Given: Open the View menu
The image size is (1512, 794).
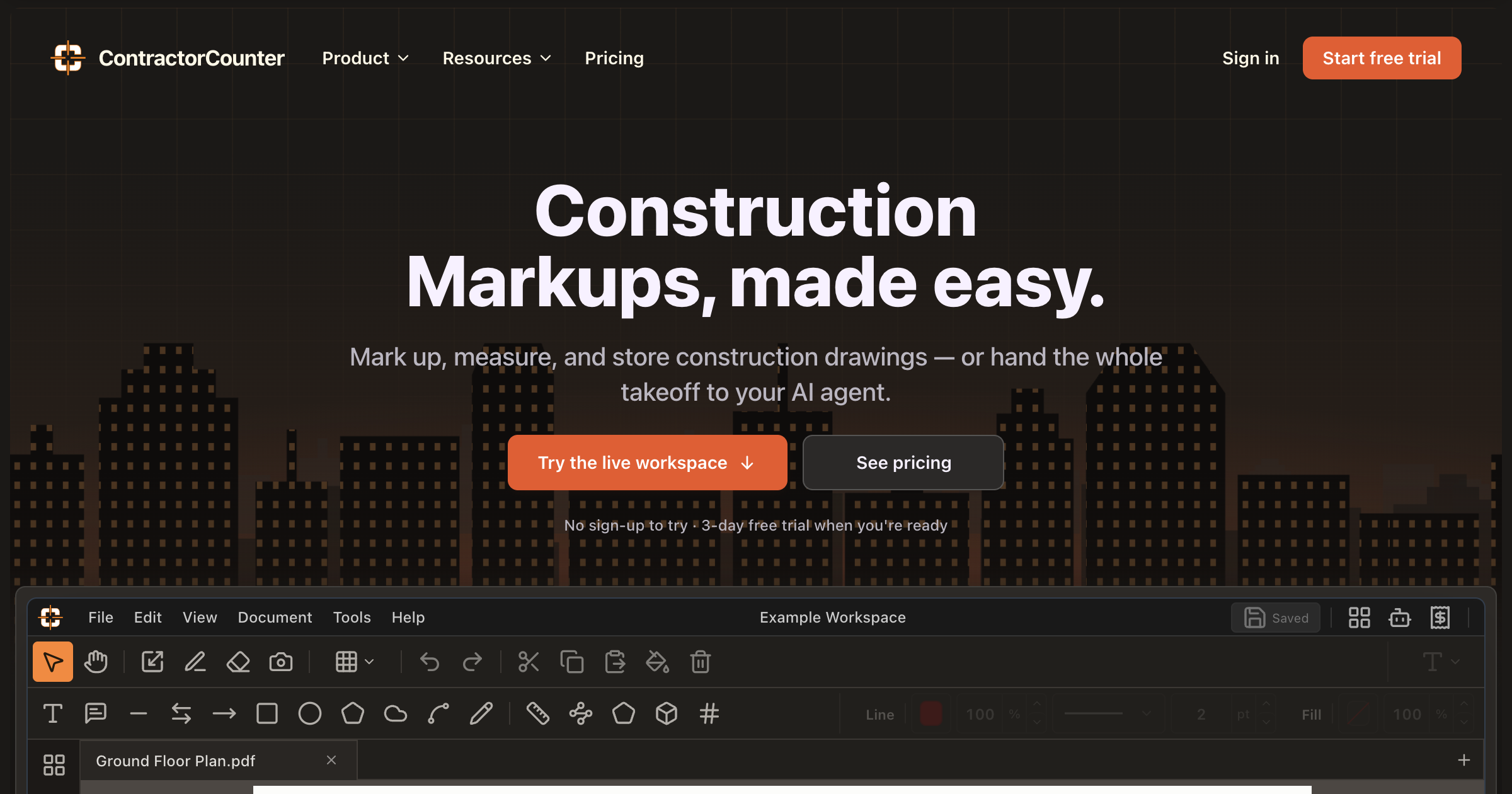Looking at the screenshot, I should tap(200, 618).
